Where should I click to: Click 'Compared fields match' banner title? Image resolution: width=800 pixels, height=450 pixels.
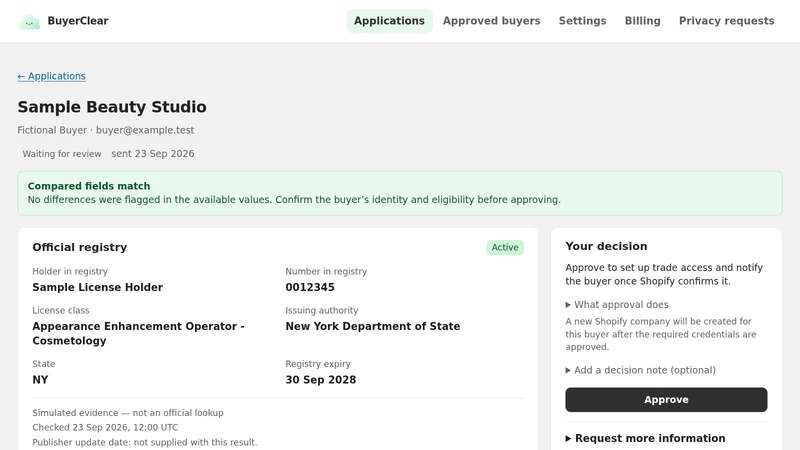(89, 186)
